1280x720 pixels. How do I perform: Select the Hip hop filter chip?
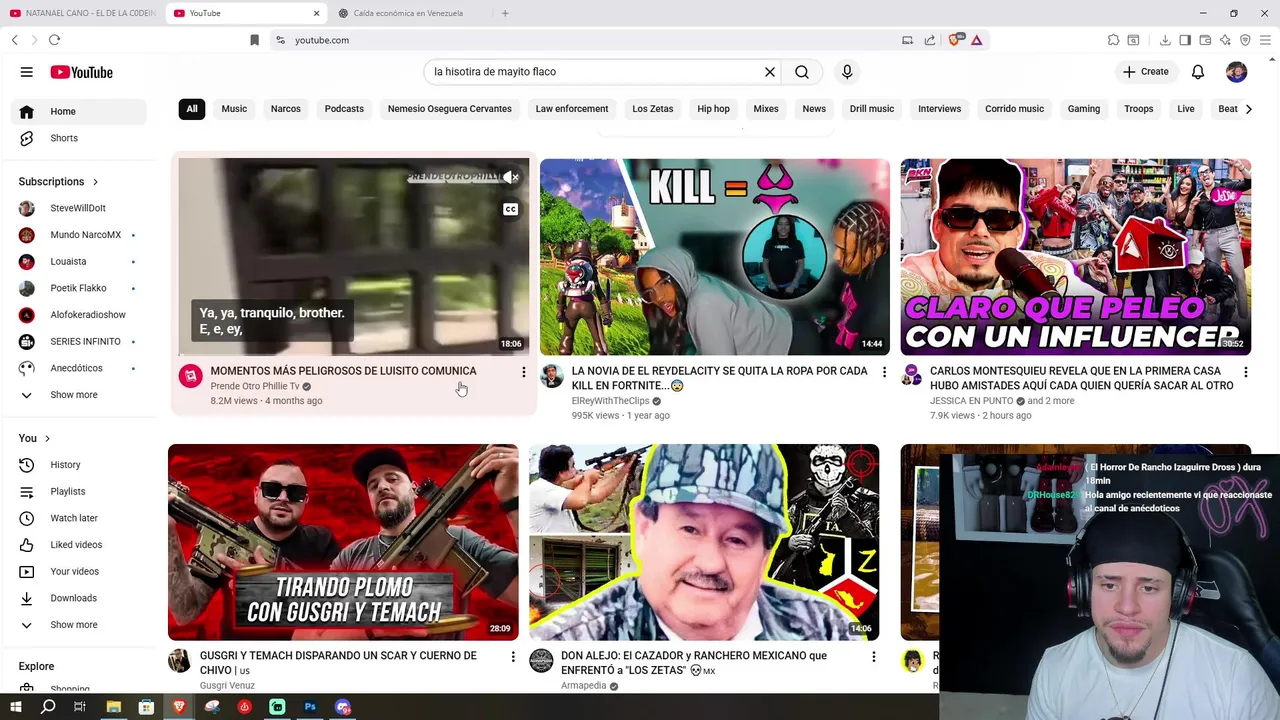tap(714, 109)
